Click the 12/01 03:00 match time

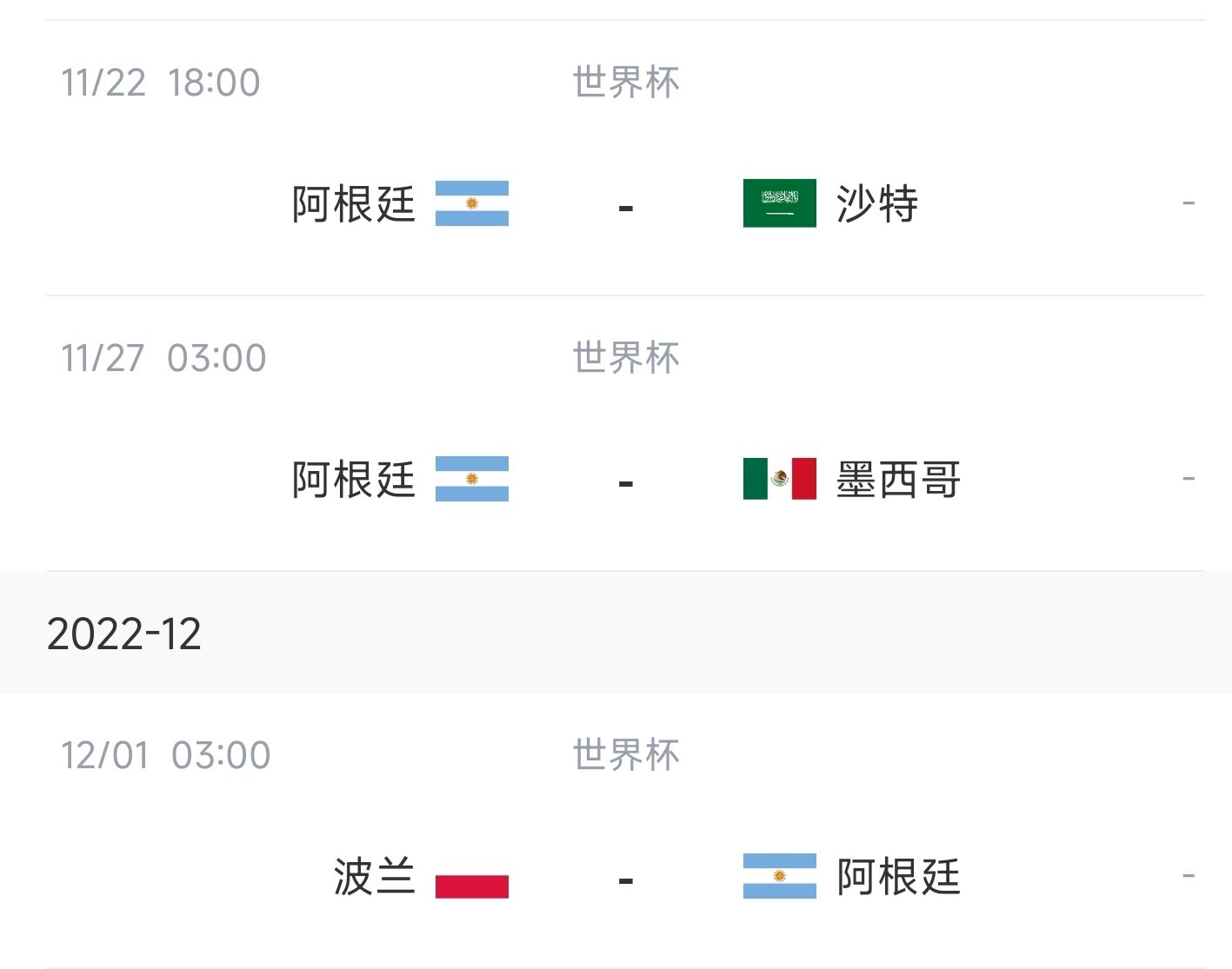click(166, 756)
